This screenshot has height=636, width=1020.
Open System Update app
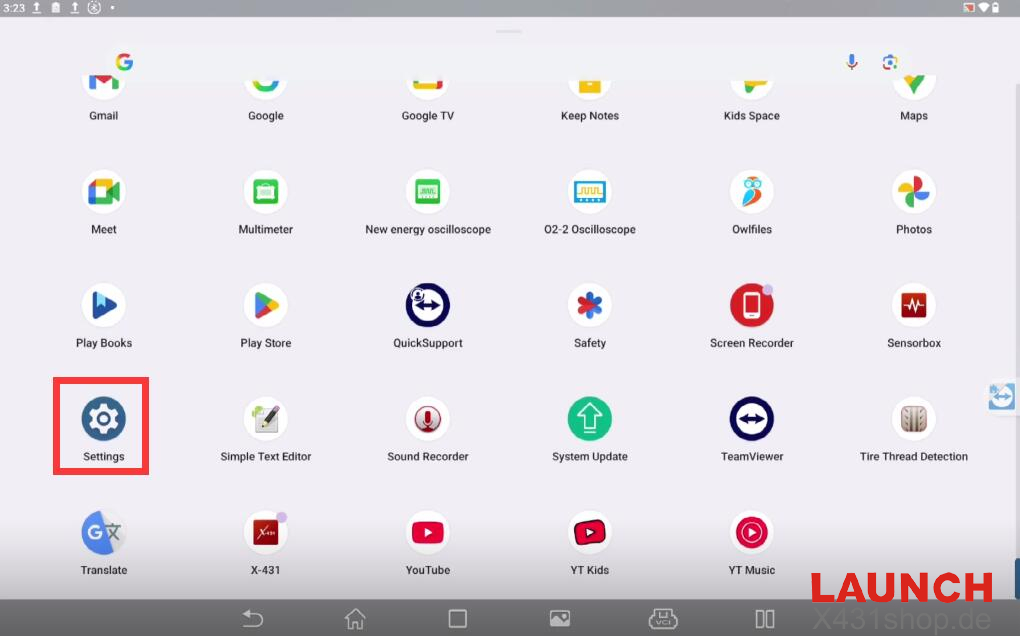tap(589, 420)
